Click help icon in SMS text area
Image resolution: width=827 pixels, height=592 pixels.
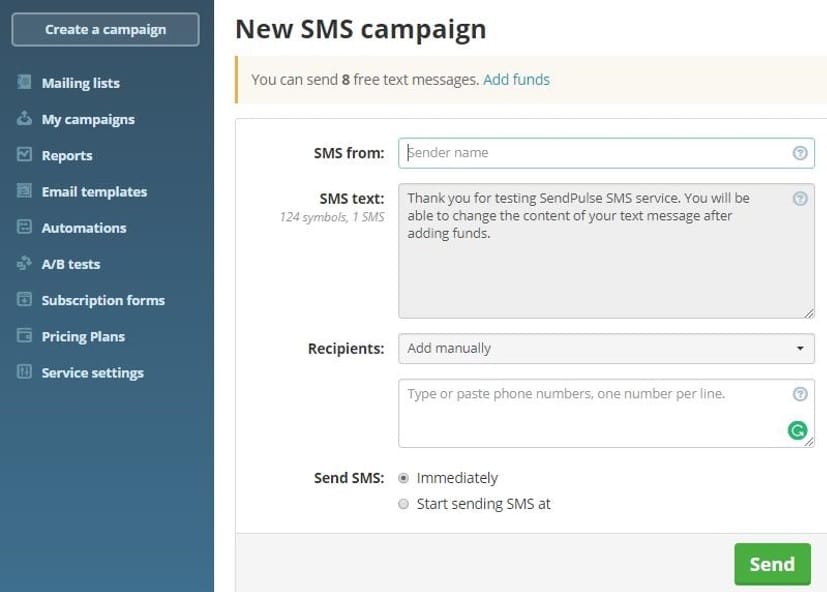[800, 198]
